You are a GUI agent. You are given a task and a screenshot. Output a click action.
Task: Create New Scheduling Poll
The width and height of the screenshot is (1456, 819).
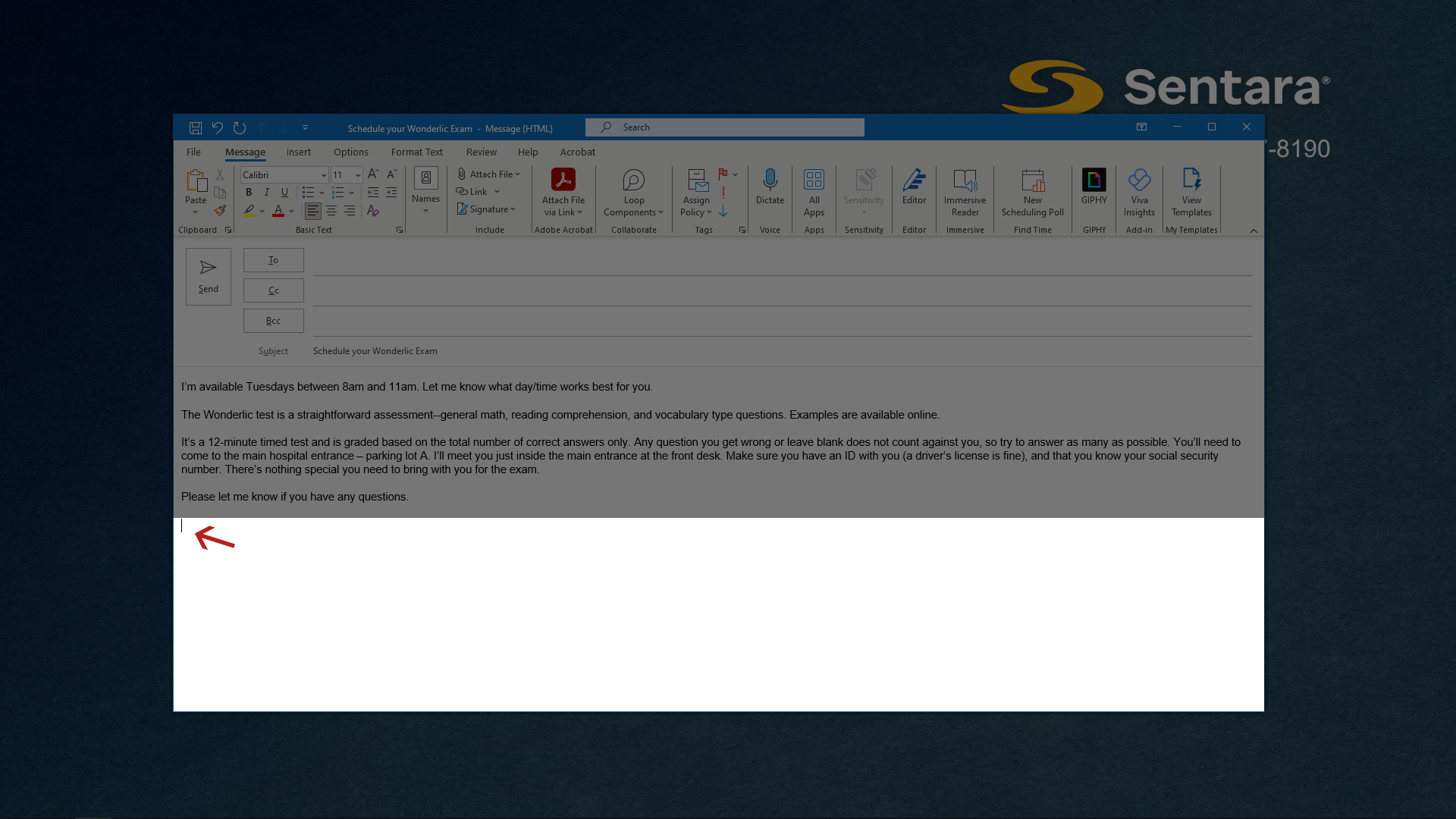click(1032, 193)
